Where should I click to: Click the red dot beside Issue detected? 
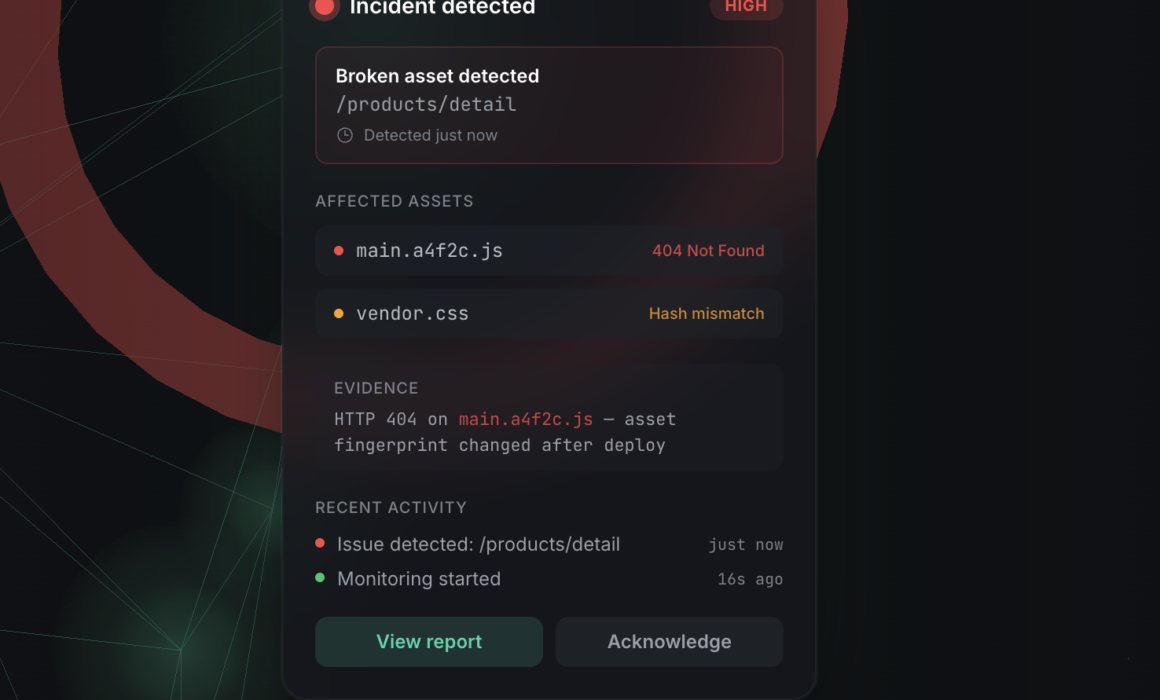(x=320, y=543)
